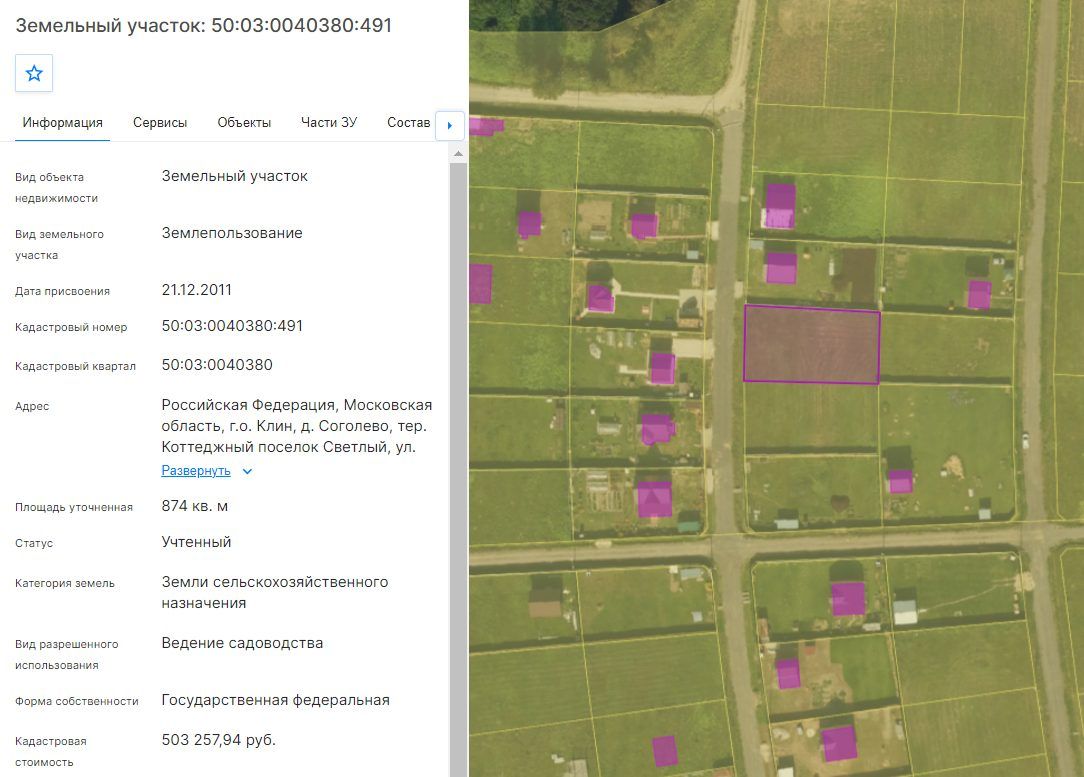Click magenta building partially cut at top-left map edge
The image size is (1084, 777).
[486, 126]
